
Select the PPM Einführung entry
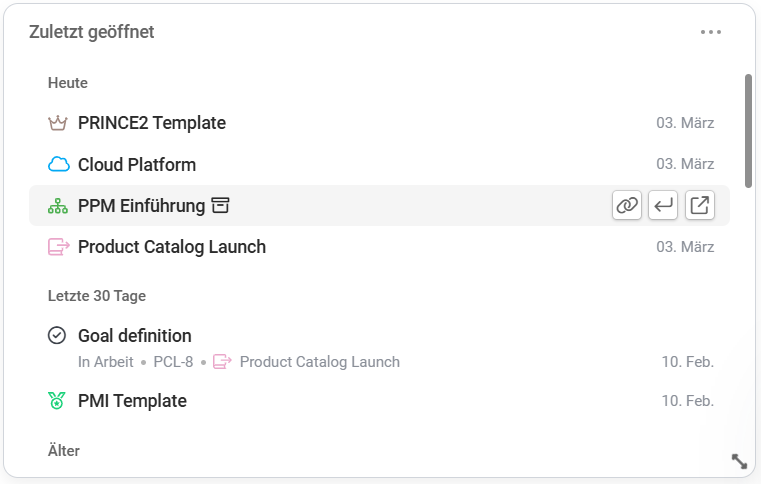coord(141,206)
